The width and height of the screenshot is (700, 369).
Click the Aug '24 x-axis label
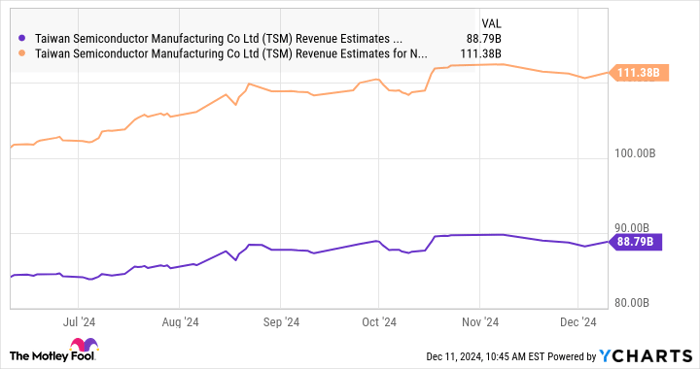[180, 322]
